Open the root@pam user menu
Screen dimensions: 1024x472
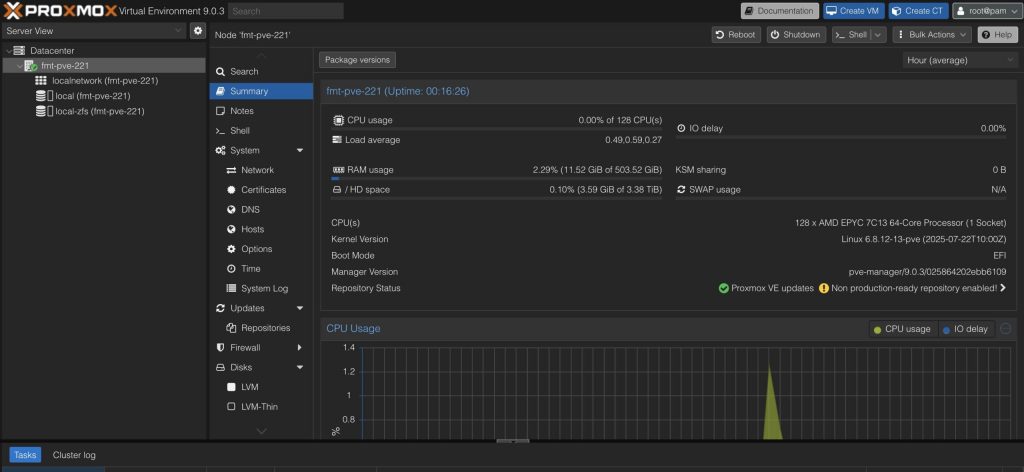pos(986,11)
